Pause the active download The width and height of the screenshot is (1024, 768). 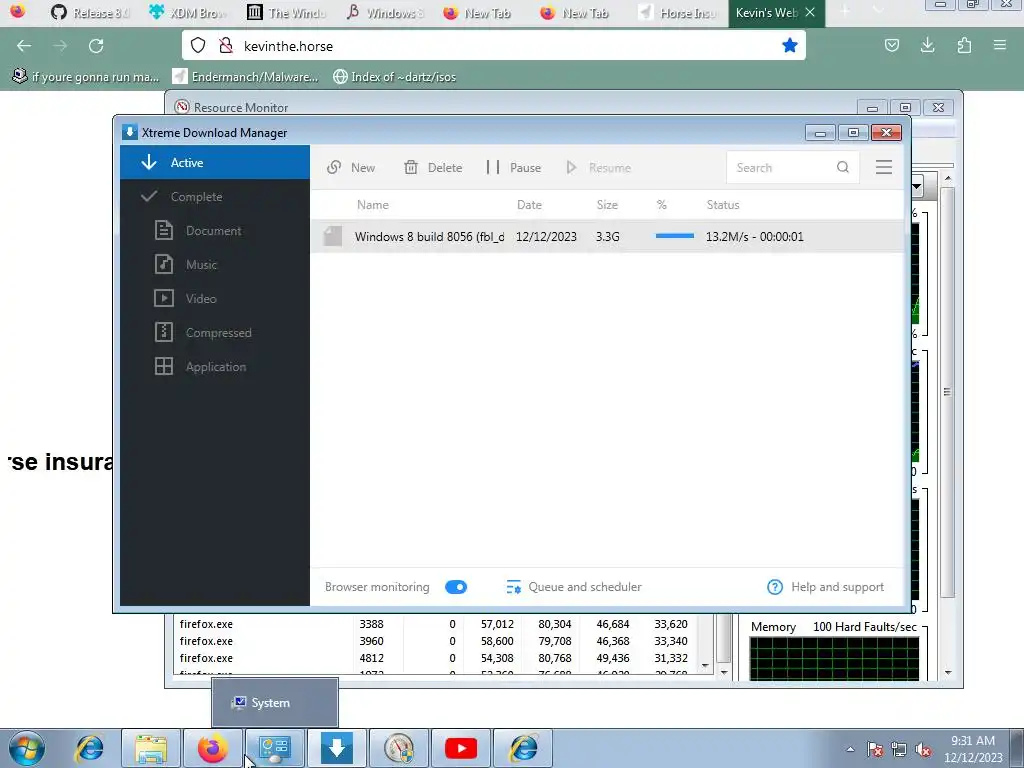click(x=513, y=168)
